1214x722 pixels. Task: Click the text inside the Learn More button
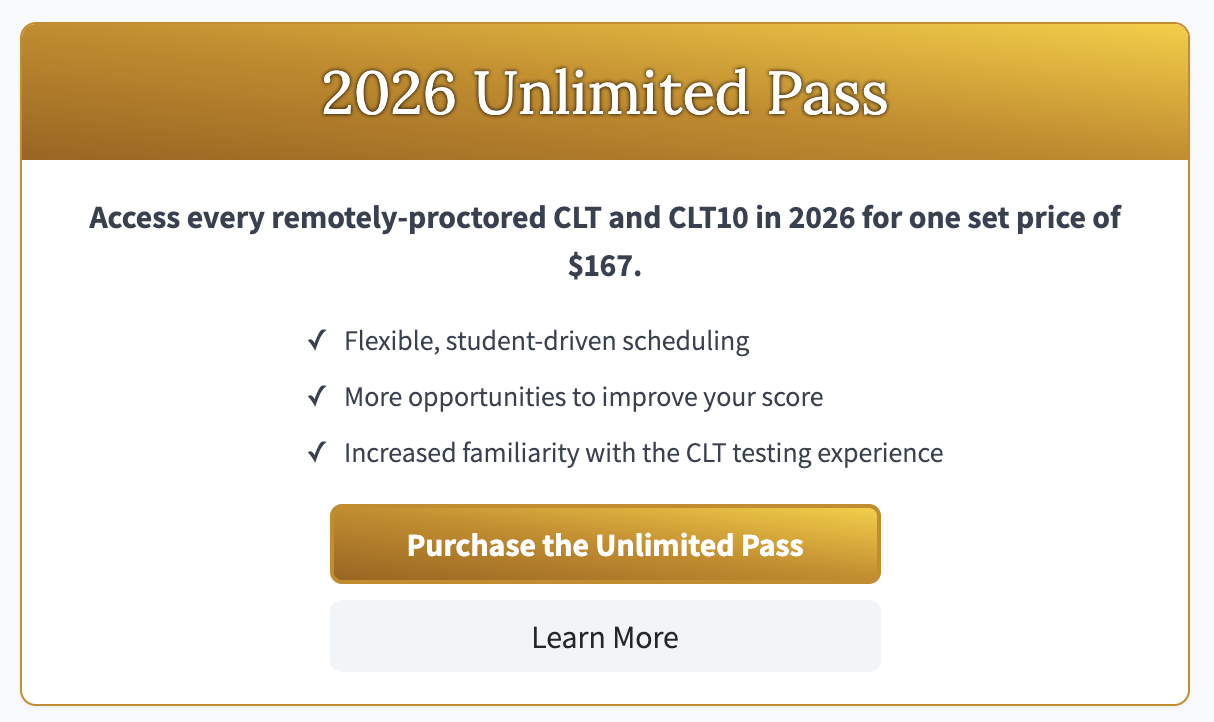(605, 636)
